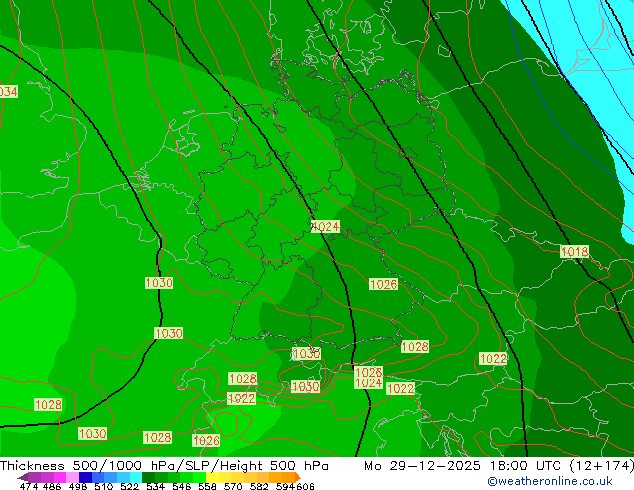Click the legend value 474
The image size is (634, 490).
pos(29,486)
